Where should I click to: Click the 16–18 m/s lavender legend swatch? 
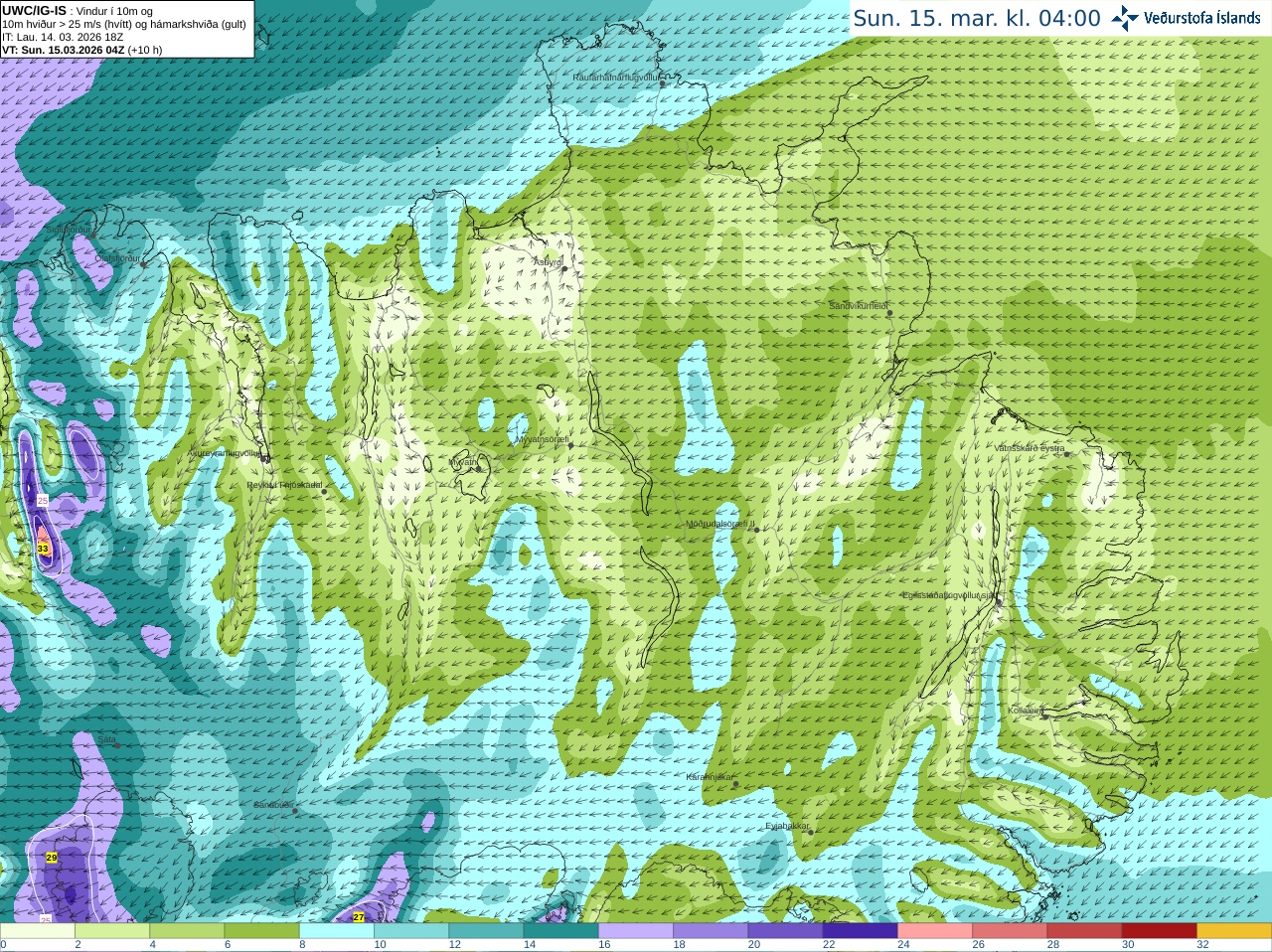pos(636,931)
